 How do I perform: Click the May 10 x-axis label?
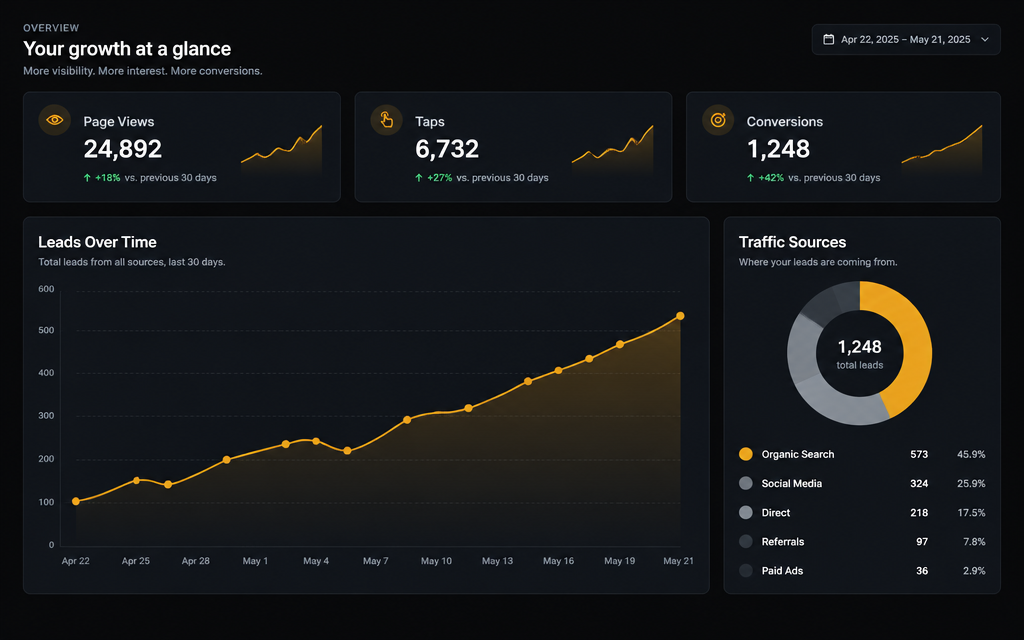click(436, 561)
